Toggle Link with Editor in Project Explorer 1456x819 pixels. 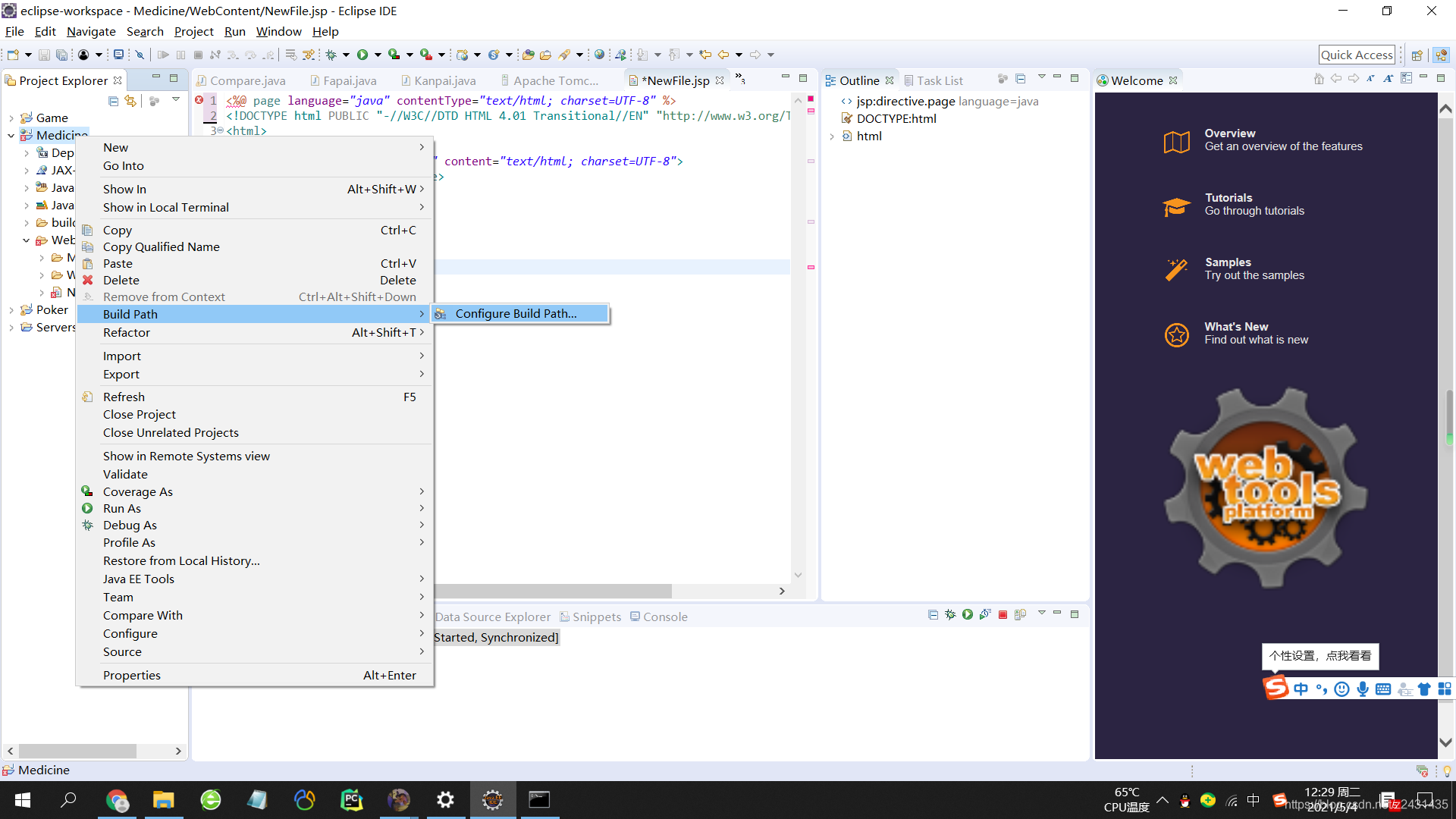(130, 101)
